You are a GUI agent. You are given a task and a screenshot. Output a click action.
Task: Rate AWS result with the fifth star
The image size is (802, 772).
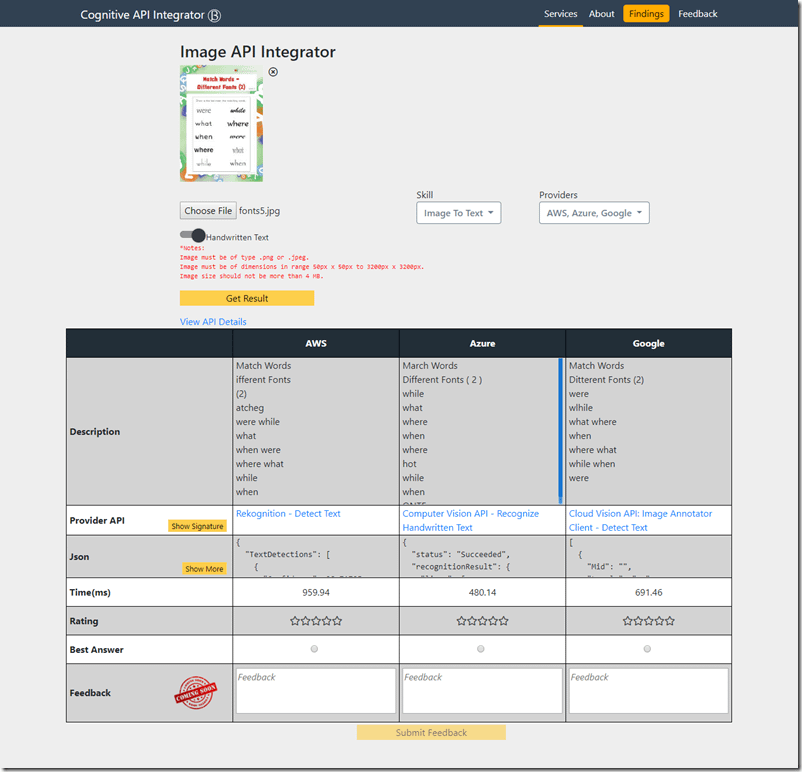point(337,621)
